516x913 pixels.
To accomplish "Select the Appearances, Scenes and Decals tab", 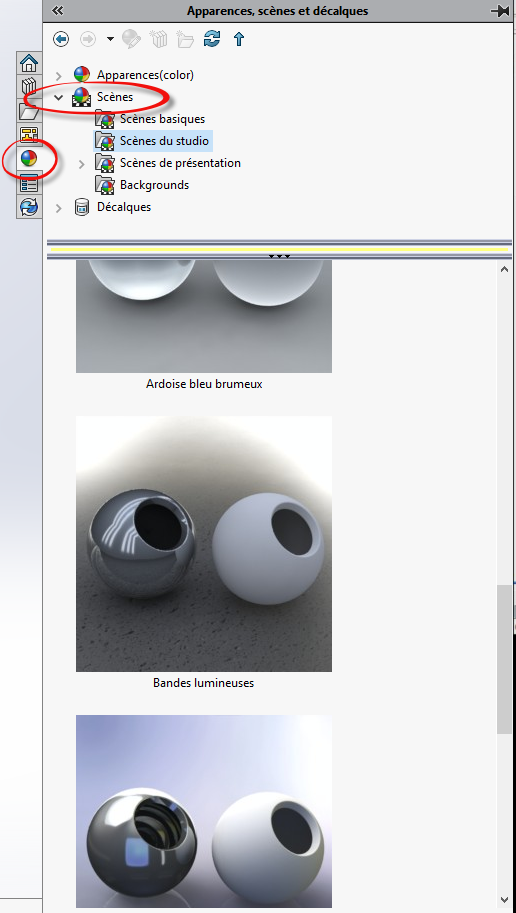I will [x=29, y=158].
